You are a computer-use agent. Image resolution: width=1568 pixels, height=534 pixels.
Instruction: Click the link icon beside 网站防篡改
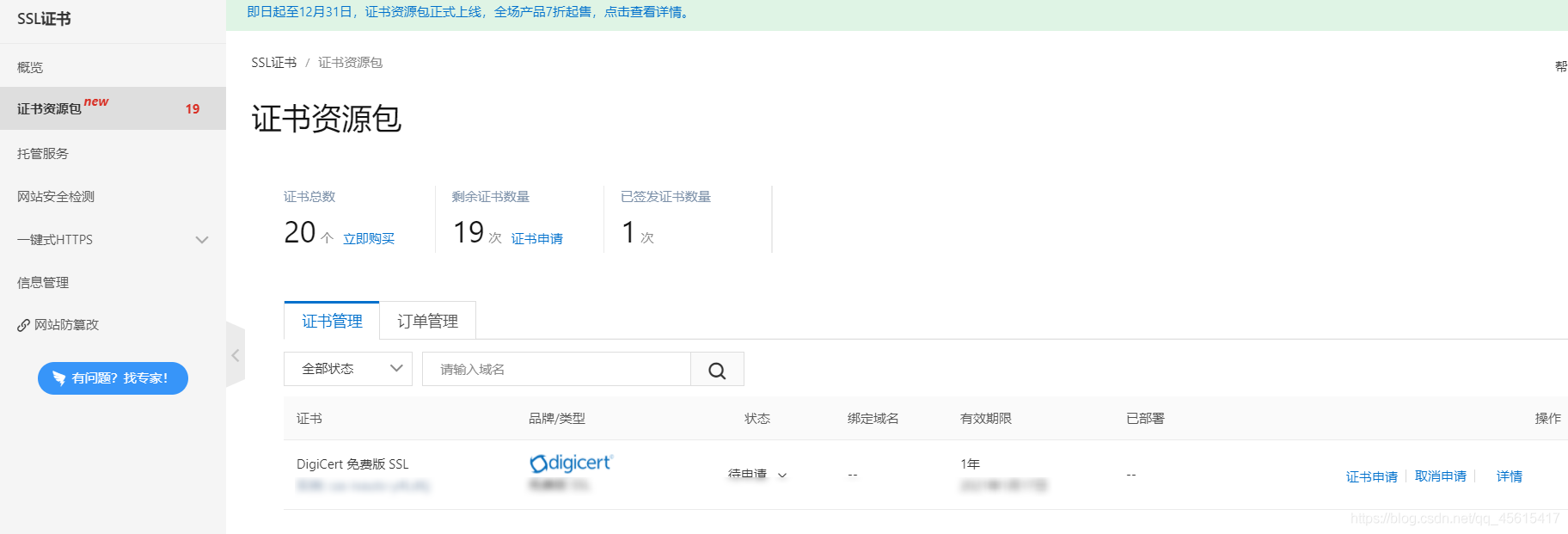pyautogui.click(x=23, y=325)
